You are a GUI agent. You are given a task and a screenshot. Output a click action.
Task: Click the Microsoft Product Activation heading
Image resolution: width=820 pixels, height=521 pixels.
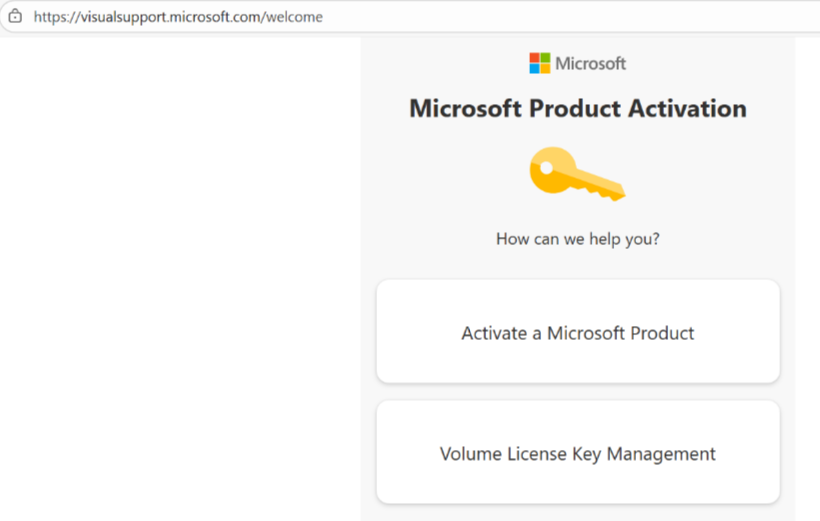pyautogui.click(x=578, y=109)
